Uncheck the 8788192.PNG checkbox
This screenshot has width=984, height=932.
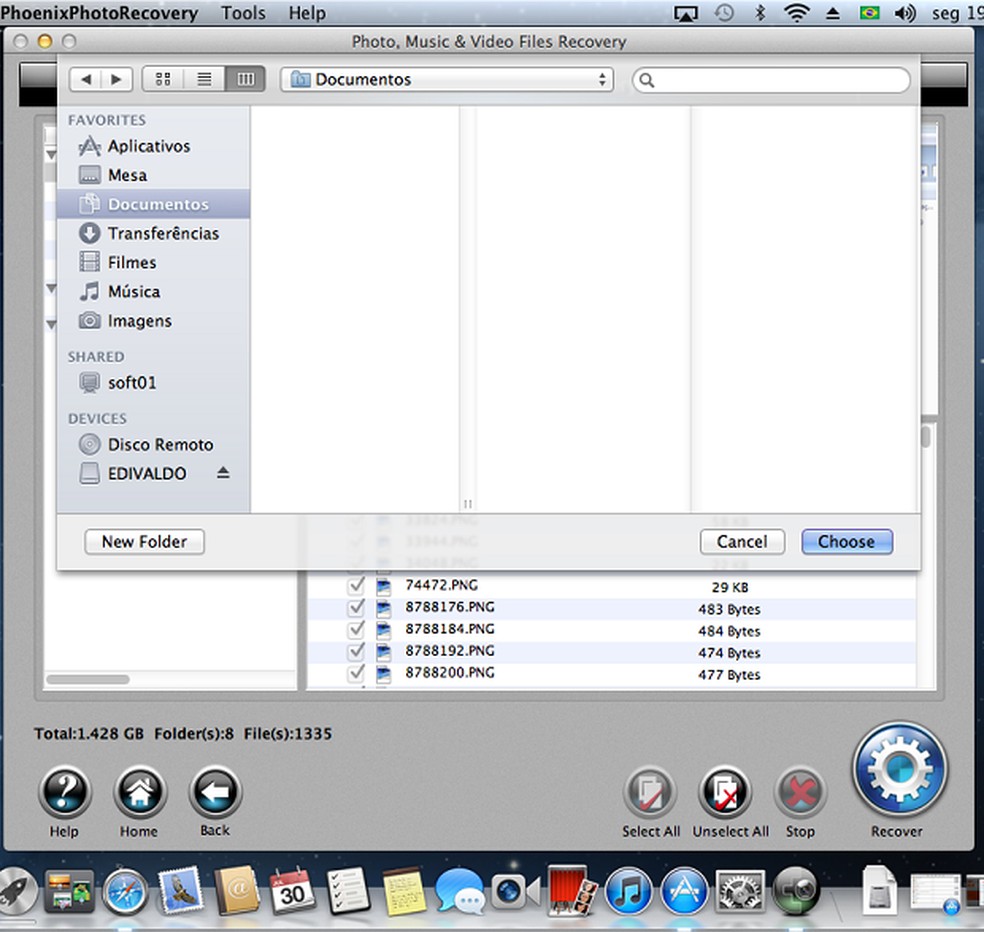[x=356, y=651]
